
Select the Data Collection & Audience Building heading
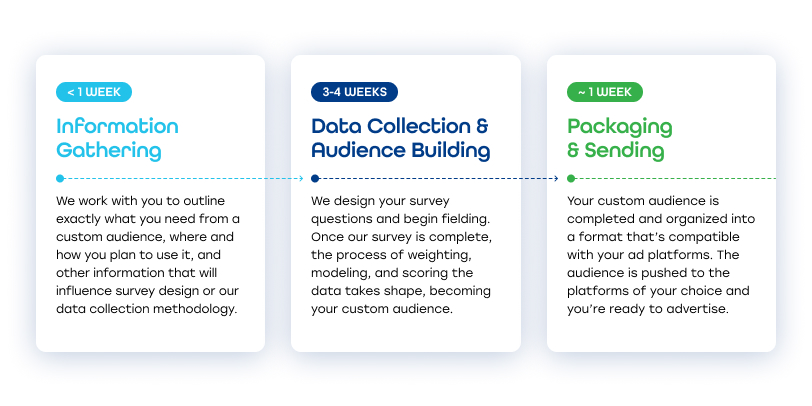(401, 138)
